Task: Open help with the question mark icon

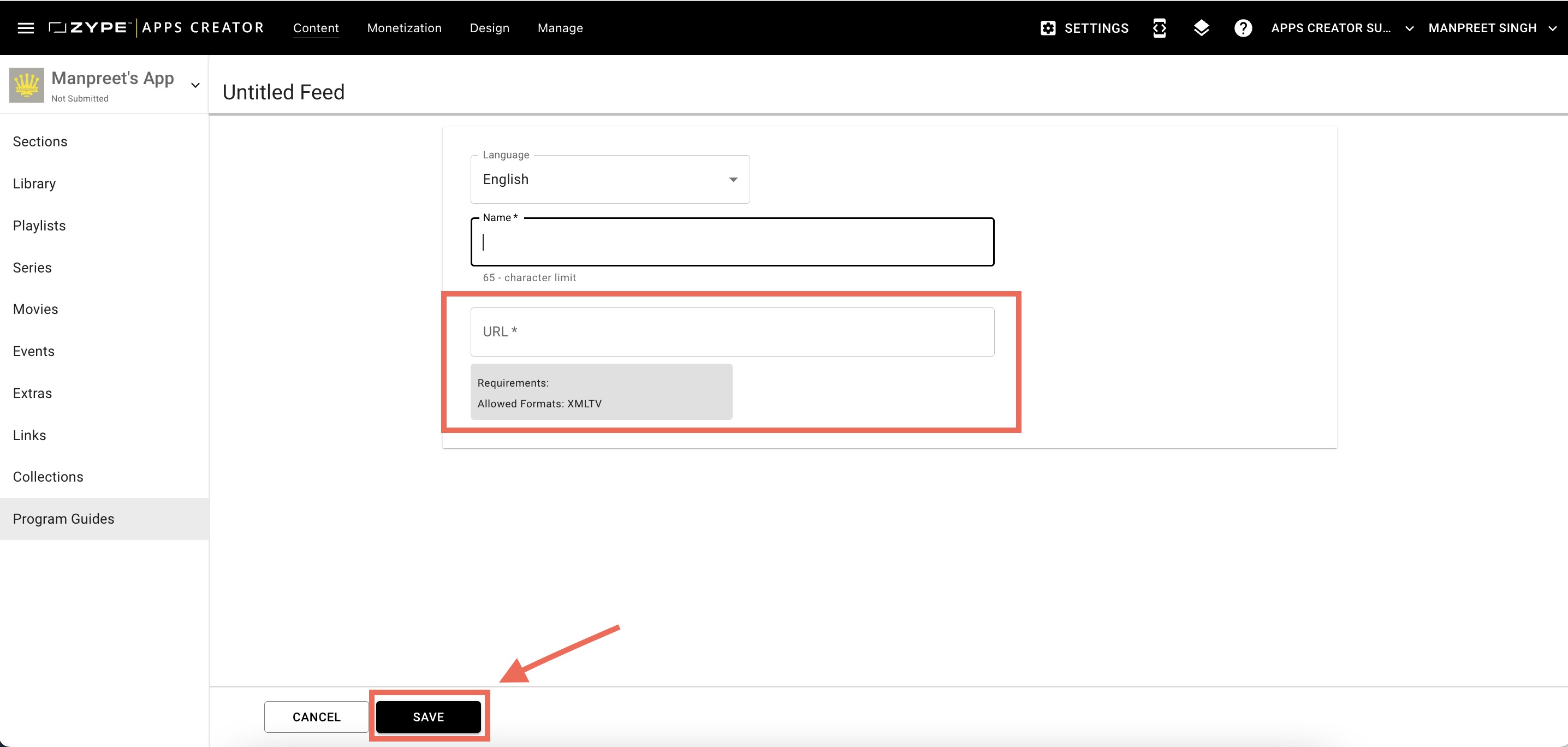Action: coord(1243,28)
